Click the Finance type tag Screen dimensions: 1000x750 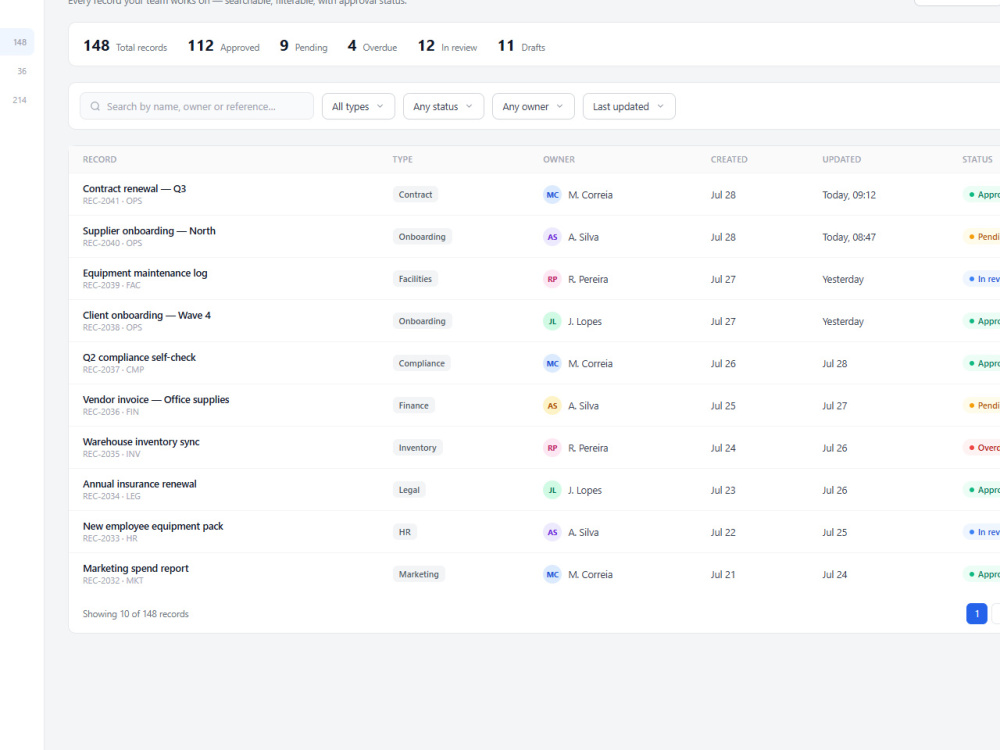click(414, 406)
